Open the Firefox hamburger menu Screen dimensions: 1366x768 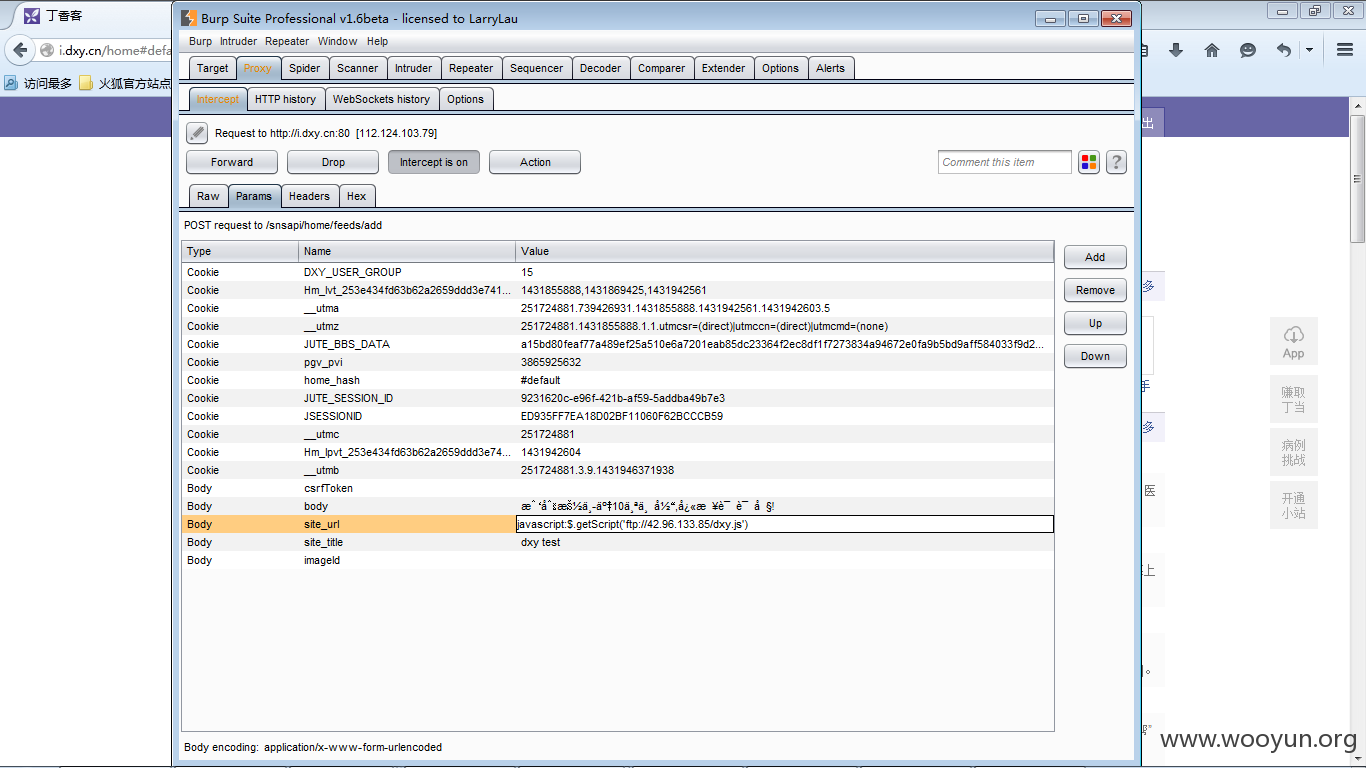1345,50
